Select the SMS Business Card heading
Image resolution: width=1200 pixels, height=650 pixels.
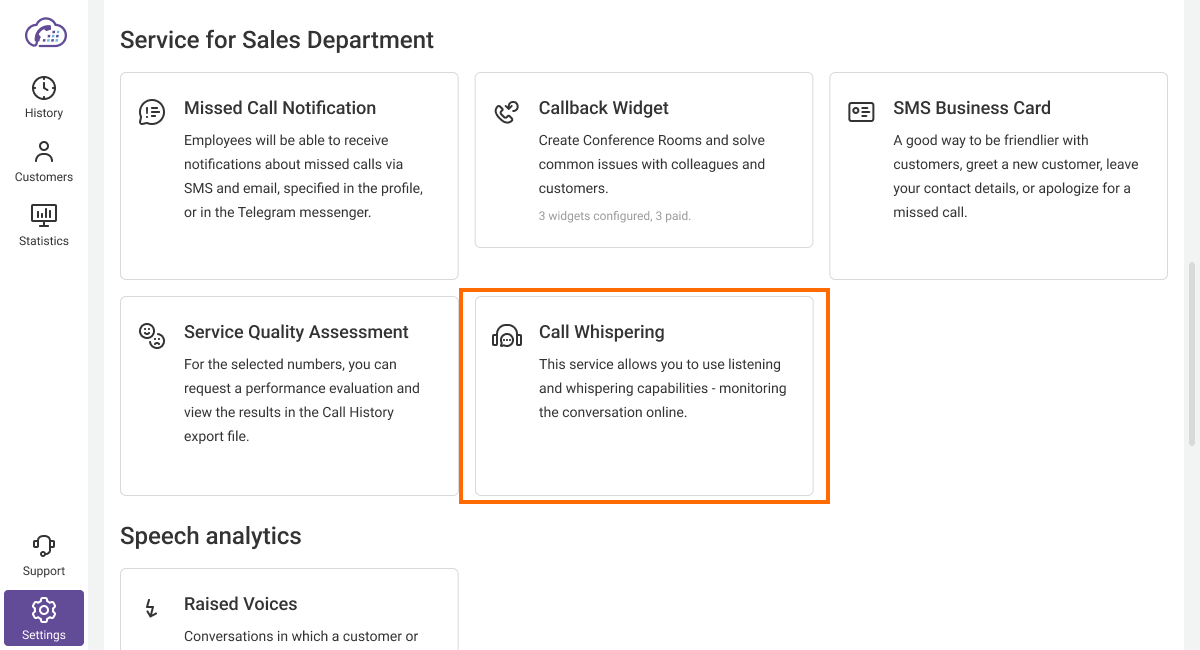972,108
